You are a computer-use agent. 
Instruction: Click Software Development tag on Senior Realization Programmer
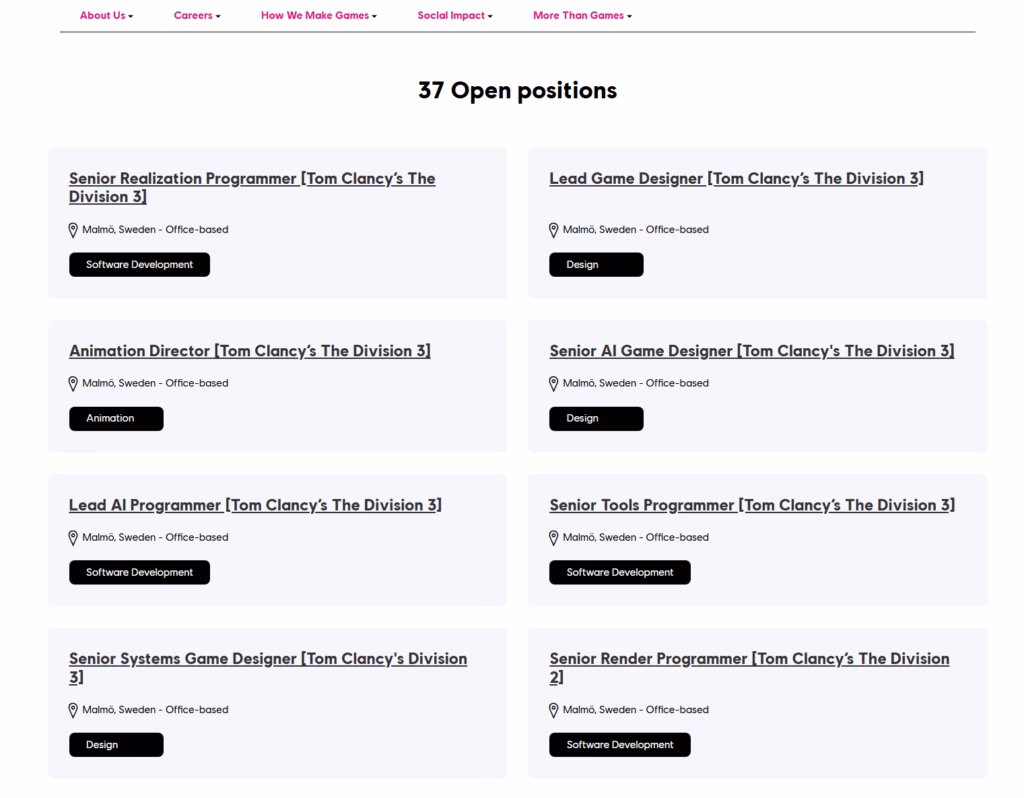pos(140,264)
